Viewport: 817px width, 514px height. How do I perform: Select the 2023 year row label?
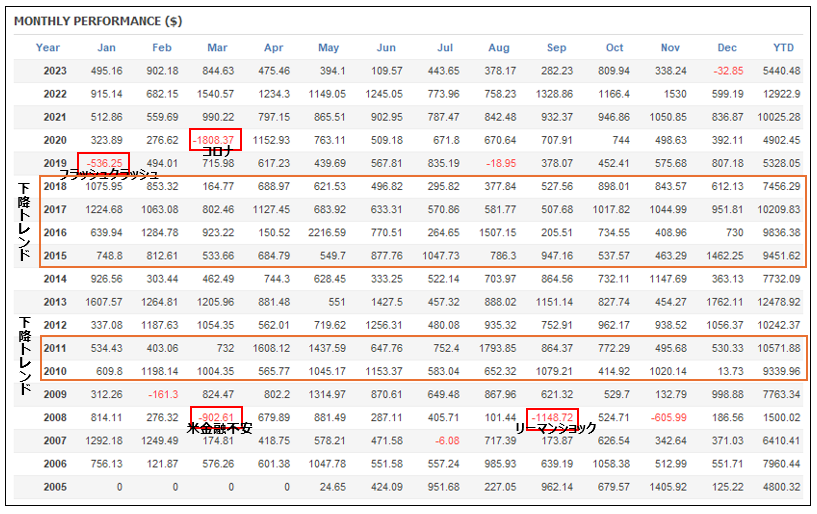(x=55, y=70)
